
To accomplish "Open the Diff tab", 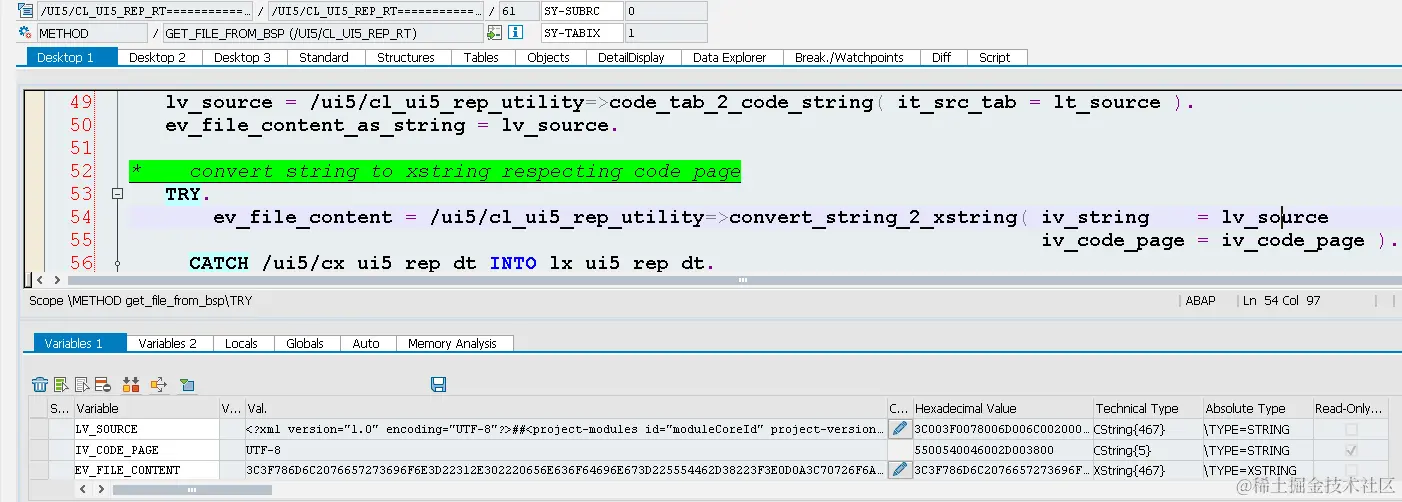I will tap(941, 57).
